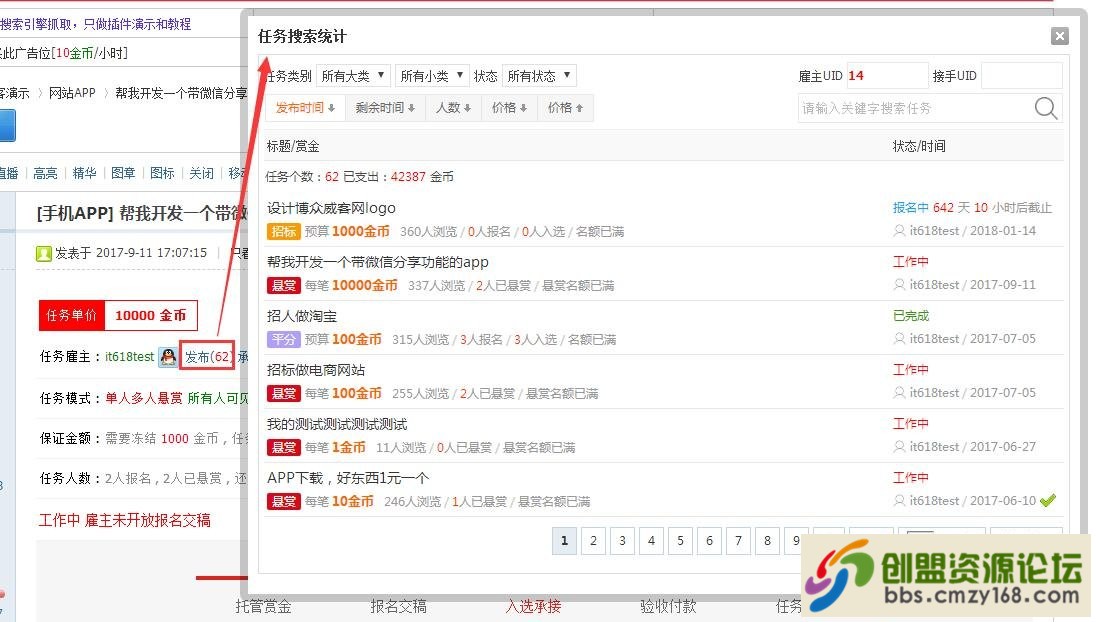Click the green author icon before 发表于
This screenshot has width=1096, height=622.
pyautogui.click(x=44, y=254)
